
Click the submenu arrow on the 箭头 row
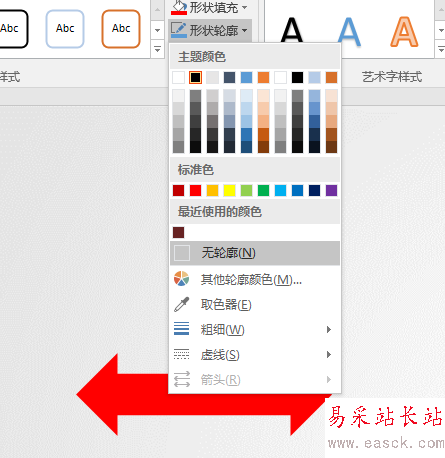pos(329,379)
